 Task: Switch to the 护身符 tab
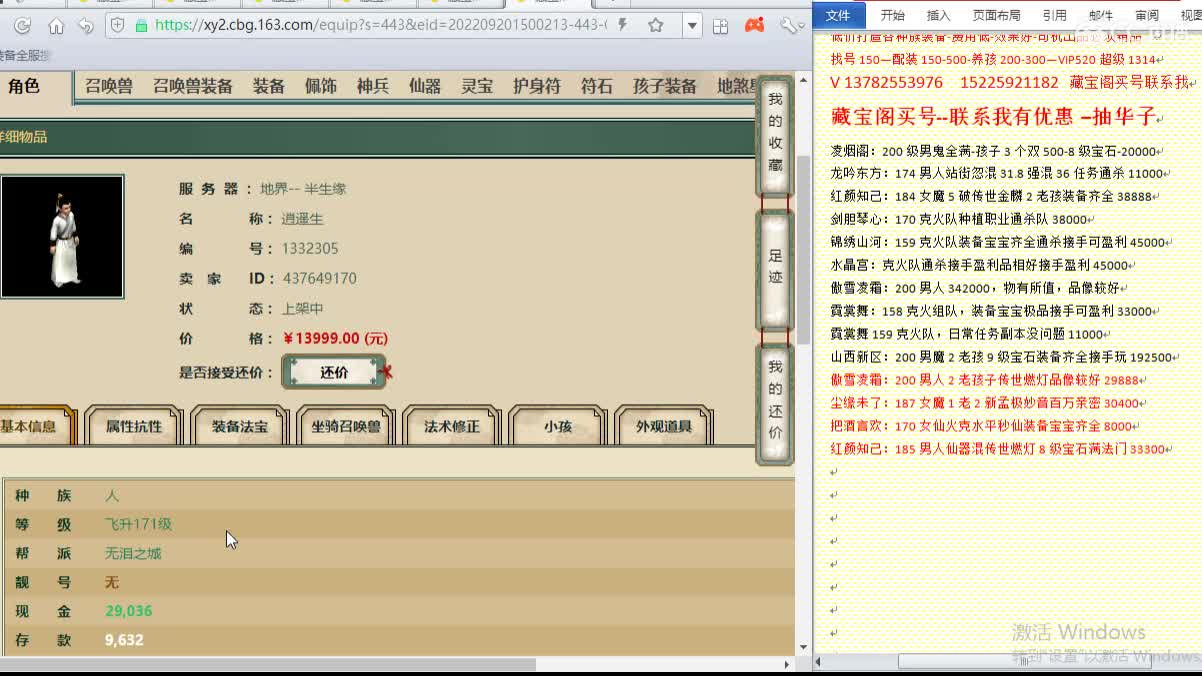click(x=537, y=86)
